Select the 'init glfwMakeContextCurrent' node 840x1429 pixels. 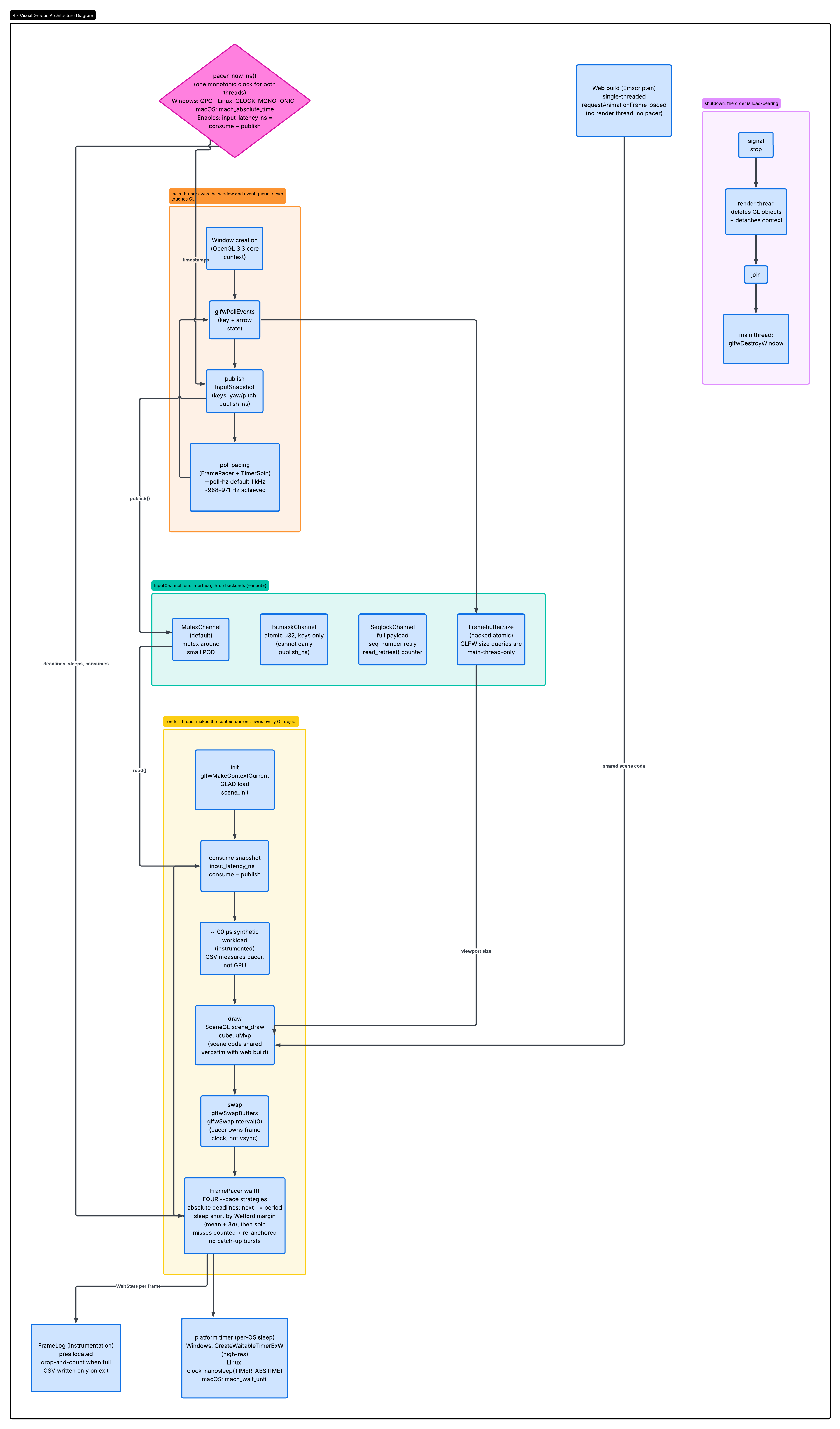[x=235, y=780]
